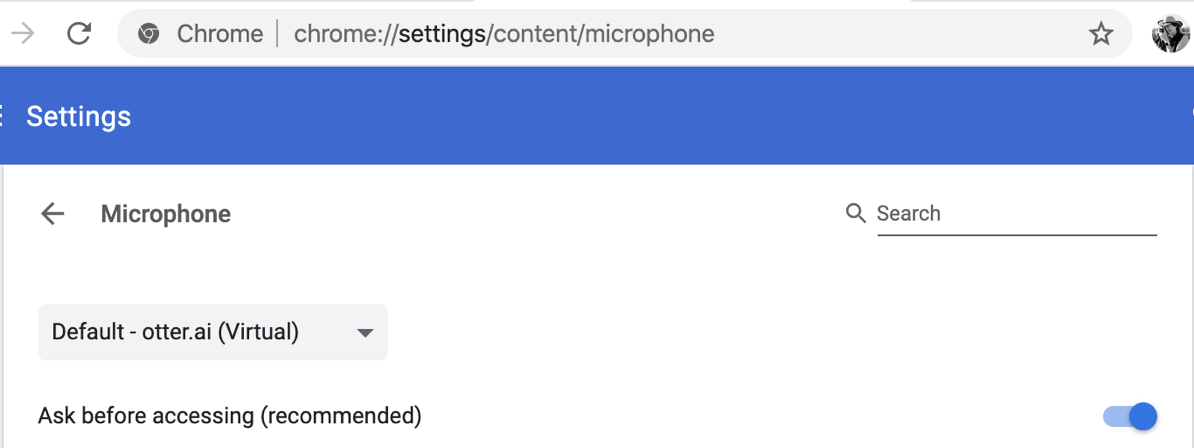The image size is (1194, 448).
Task: Click the Settings title in header
Action: click(79, 117)
